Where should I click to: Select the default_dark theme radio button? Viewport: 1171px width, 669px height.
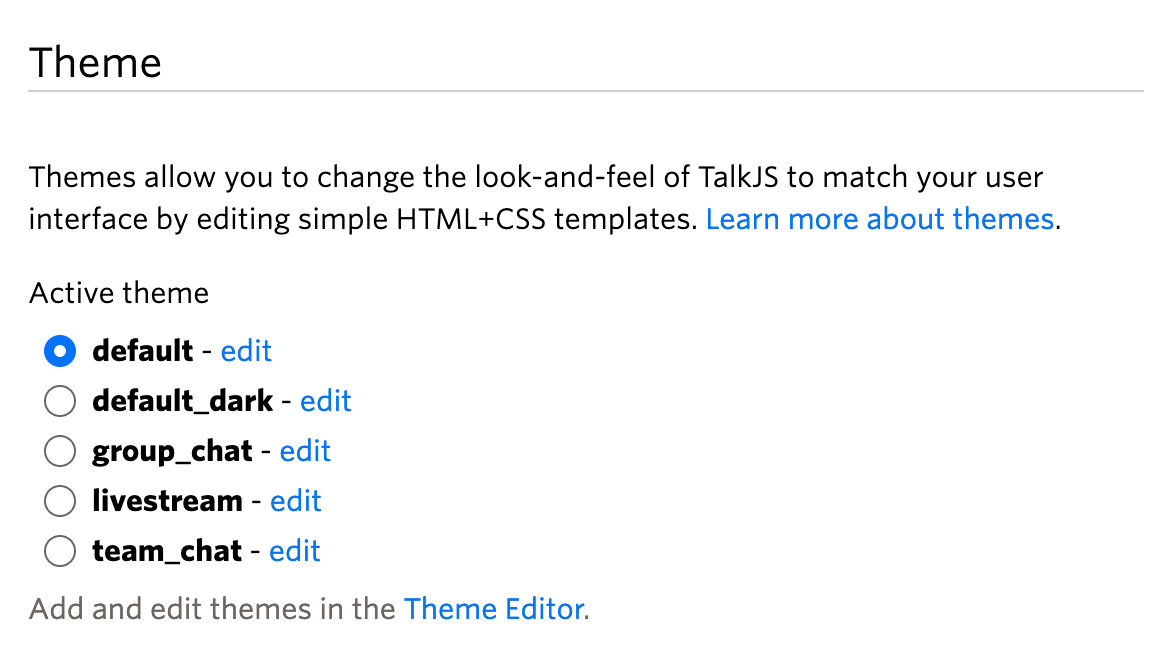click(60, 401)
